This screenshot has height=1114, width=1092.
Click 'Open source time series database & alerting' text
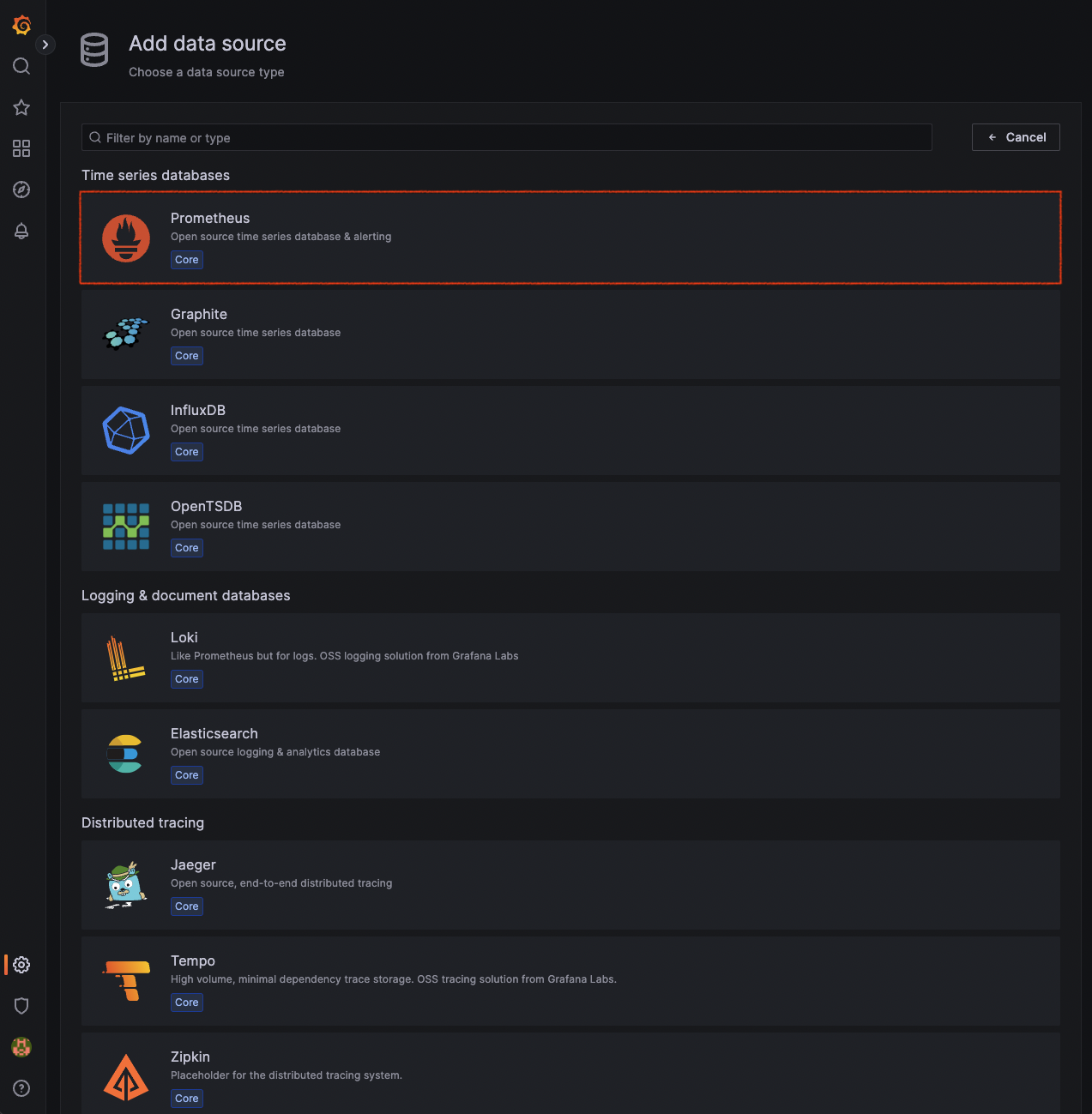[x=281, y=237]
